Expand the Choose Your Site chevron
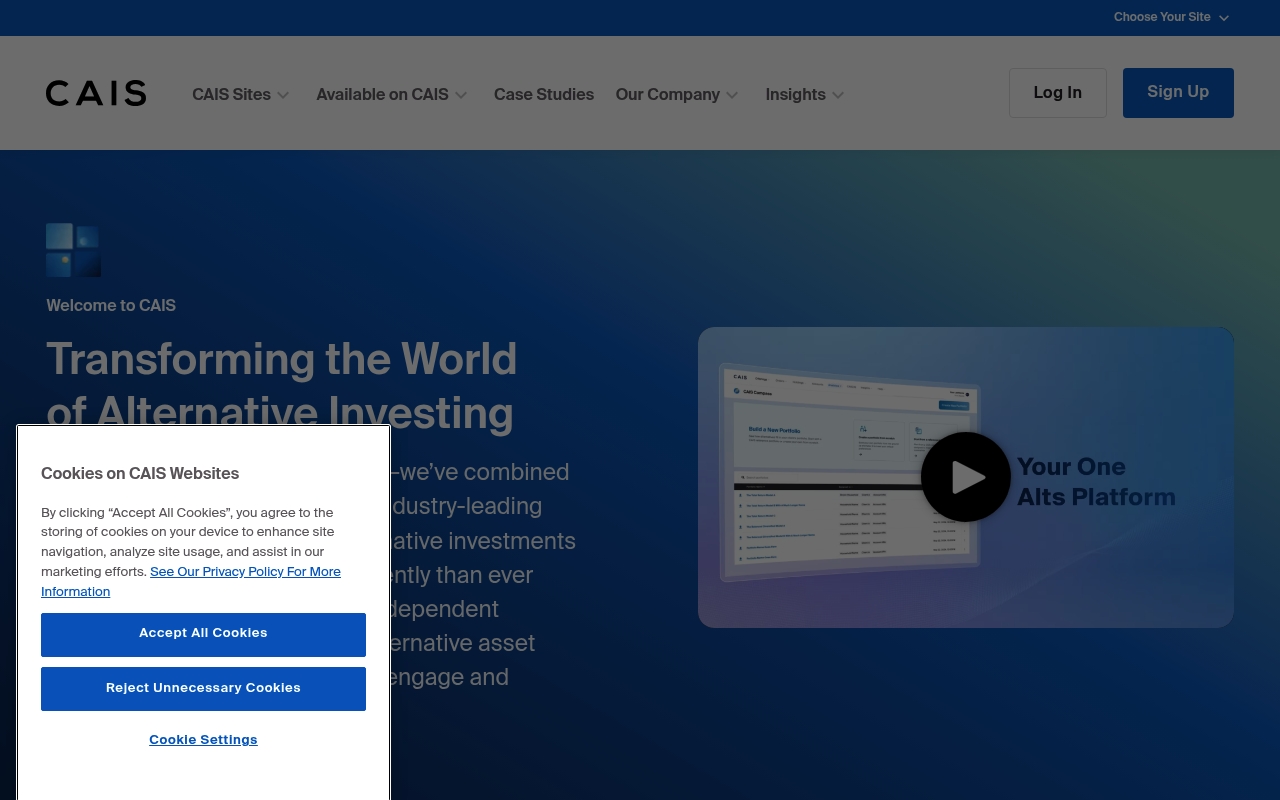The height and width of the screenshot is (800, 1280). point(1224,18)
